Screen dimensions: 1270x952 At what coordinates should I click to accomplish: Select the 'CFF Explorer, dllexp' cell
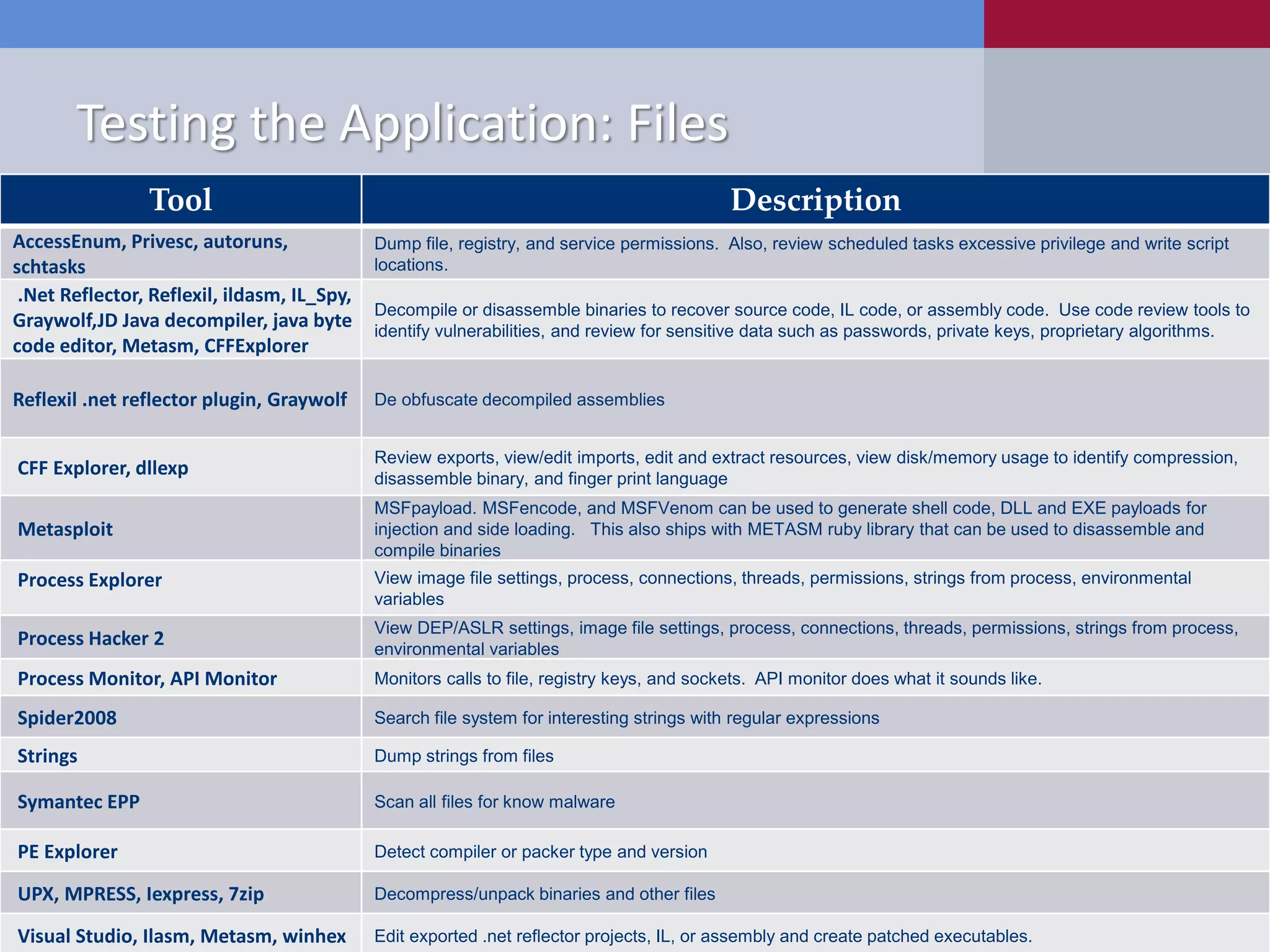[x=181, y=467]
